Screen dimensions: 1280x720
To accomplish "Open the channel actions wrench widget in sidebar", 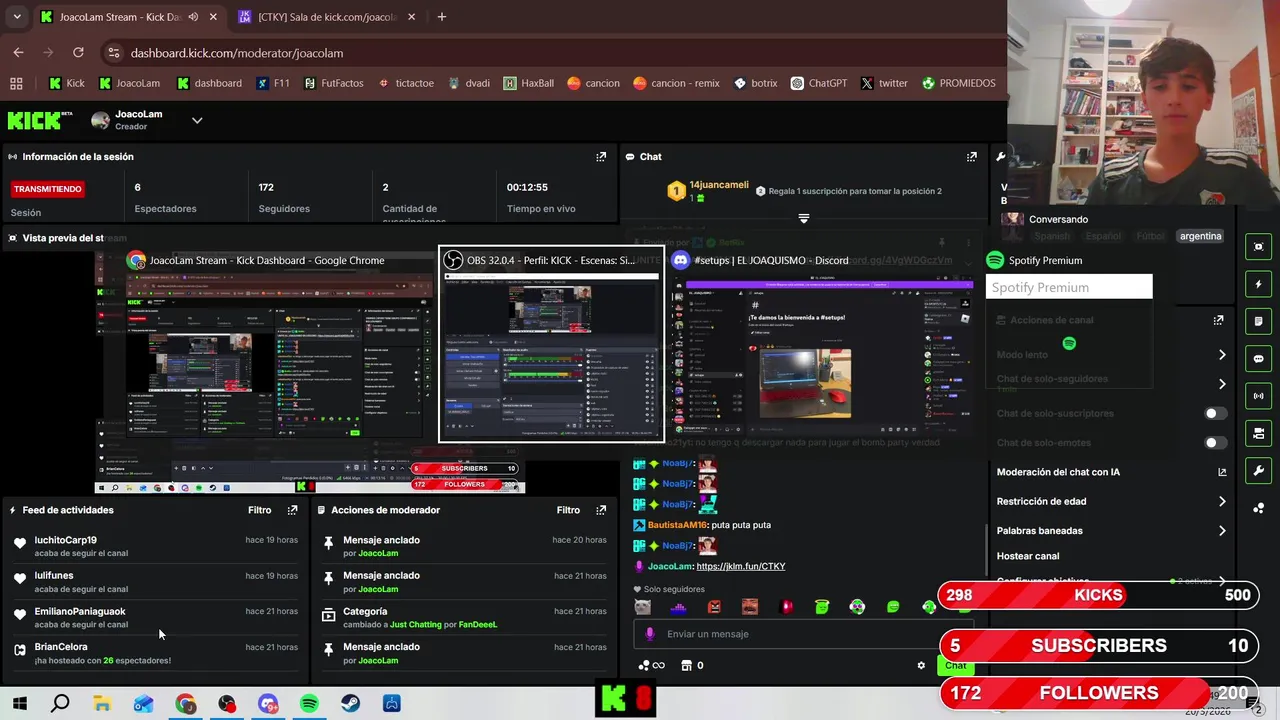I will (x=1258, y=471).
